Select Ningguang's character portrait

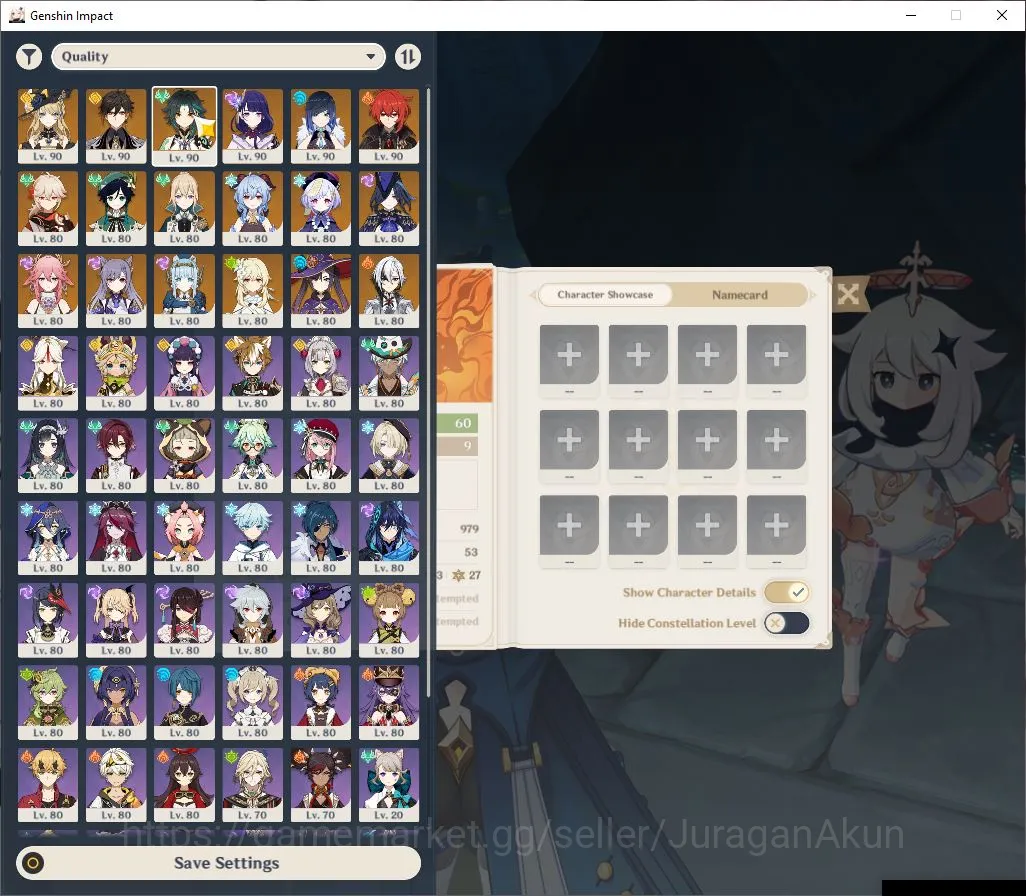(48, 373)
